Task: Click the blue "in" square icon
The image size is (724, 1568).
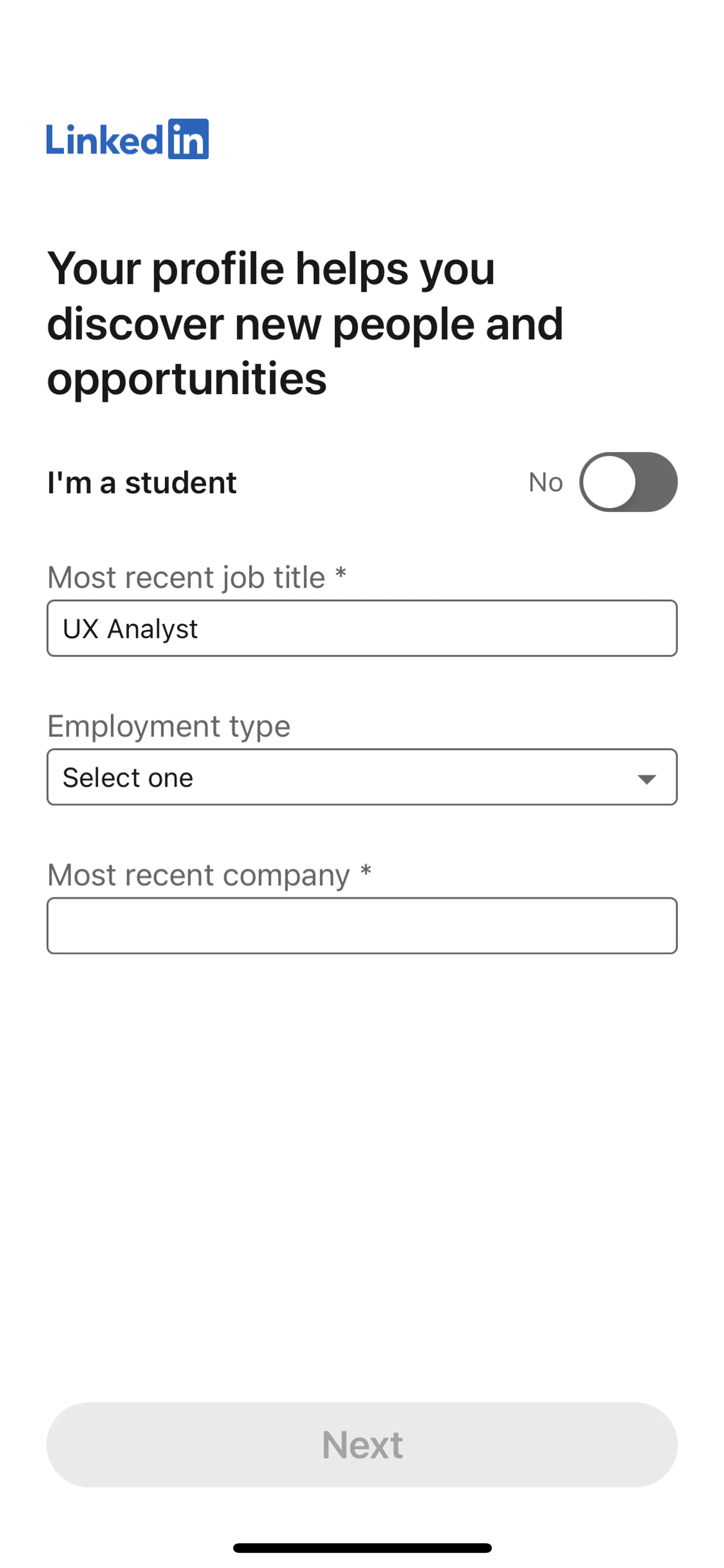Action: pyautogui.click(x=188, y=140)
